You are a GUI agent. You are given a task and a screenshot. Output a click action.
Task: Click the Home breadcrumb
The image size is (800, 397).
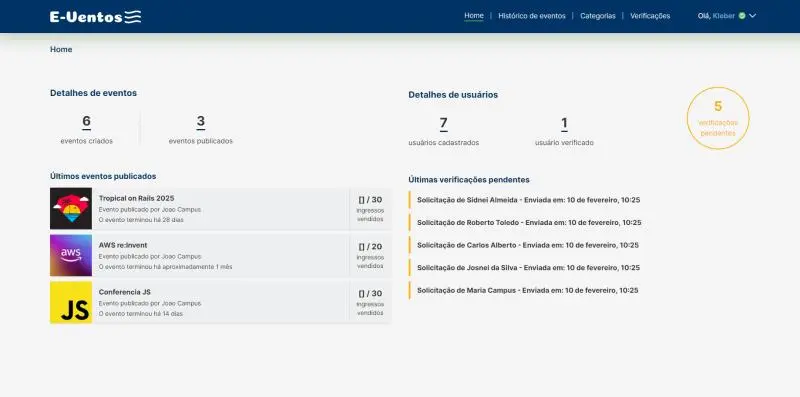click(x=61, y=49)
